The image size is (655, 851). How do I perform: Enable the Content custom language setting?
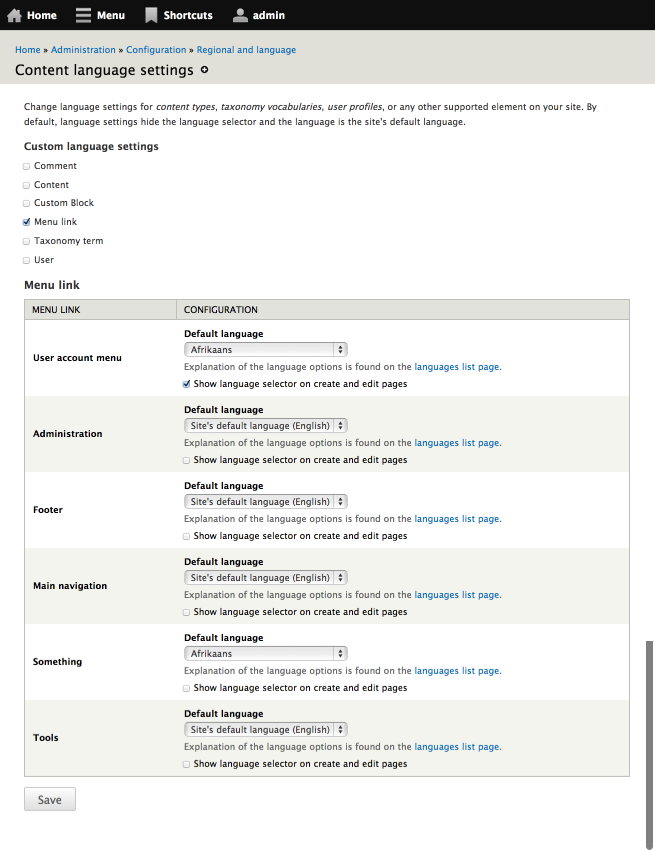point(25,184)
